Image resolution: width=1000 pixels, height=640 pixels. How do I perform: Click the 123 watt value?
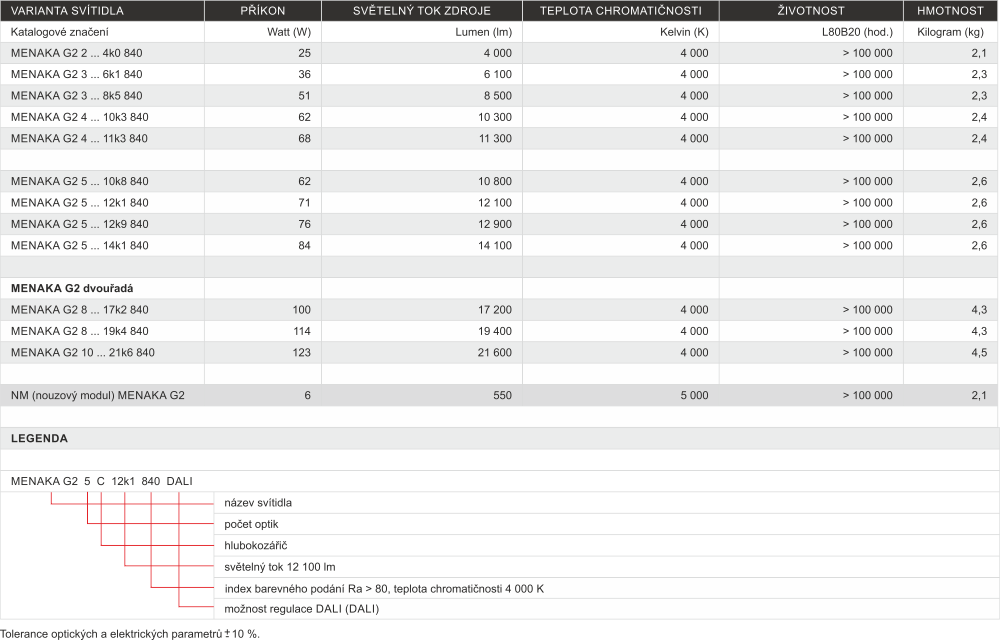pos(302,353)
